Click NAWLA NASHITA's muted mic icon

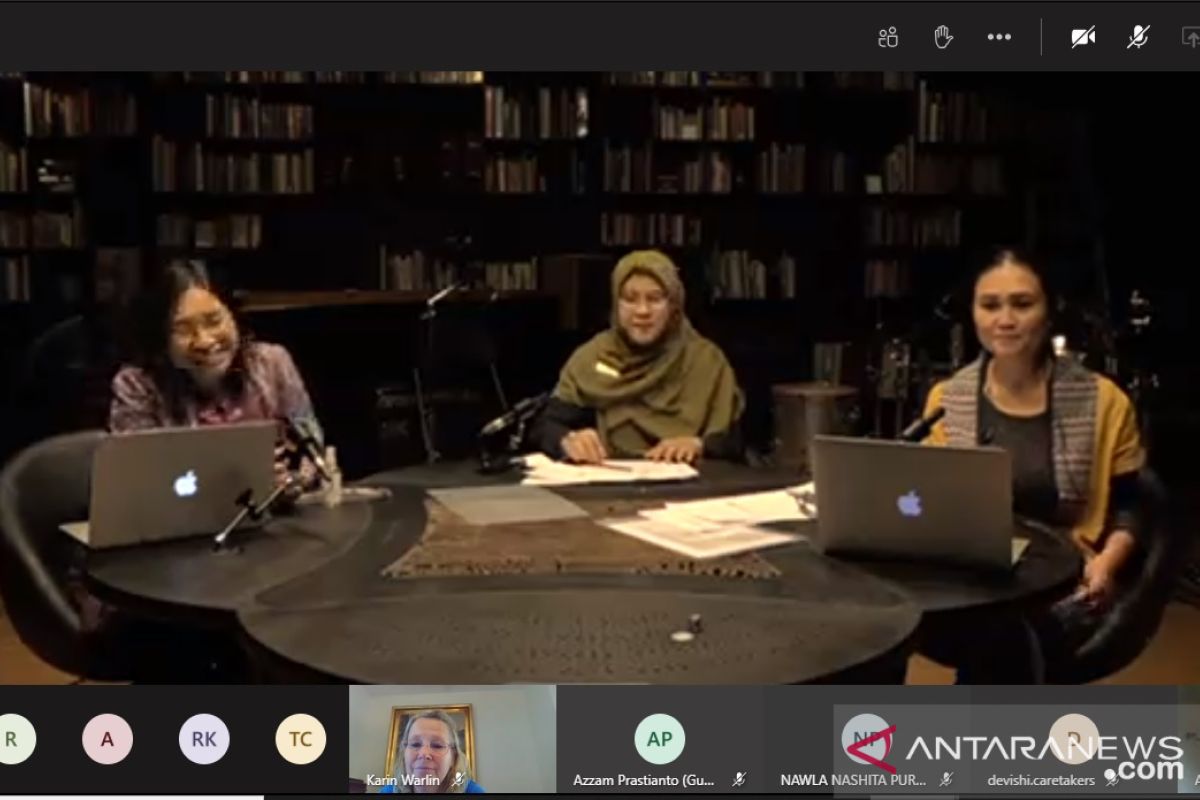[945, 779]
